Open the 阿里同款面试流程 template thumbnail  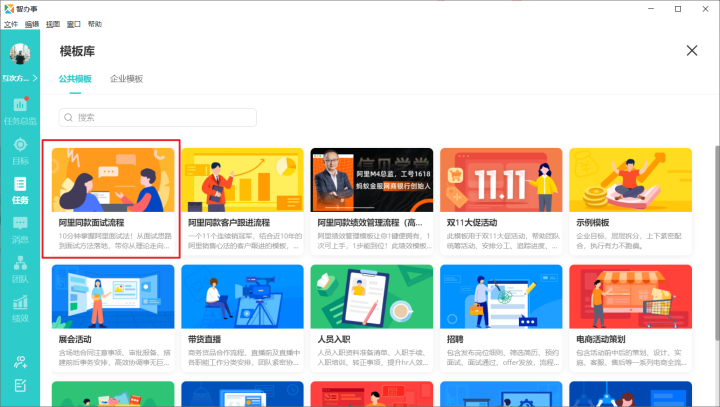tap(113, 180)
